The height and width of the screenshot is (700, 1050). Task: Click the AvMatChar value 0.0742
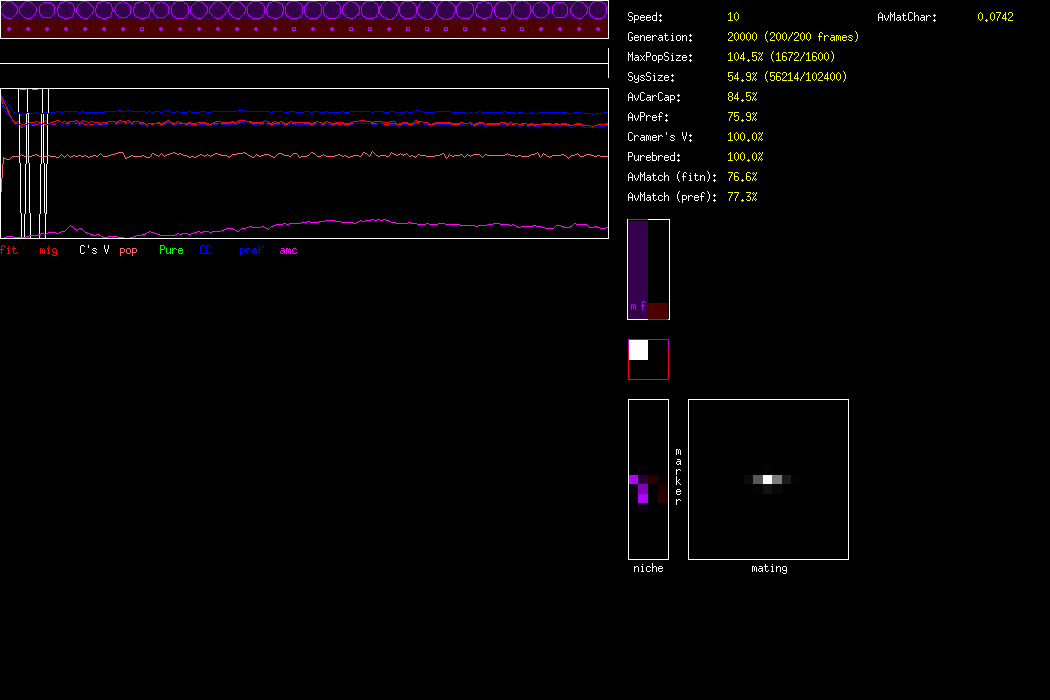[x=995, y=17]
